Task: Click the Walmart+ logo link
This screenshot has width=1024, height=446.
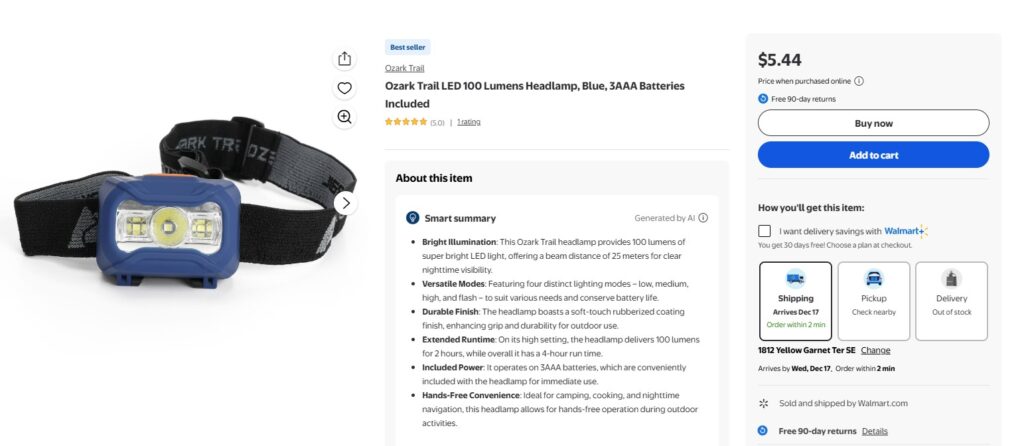Action: pos(906,231)
